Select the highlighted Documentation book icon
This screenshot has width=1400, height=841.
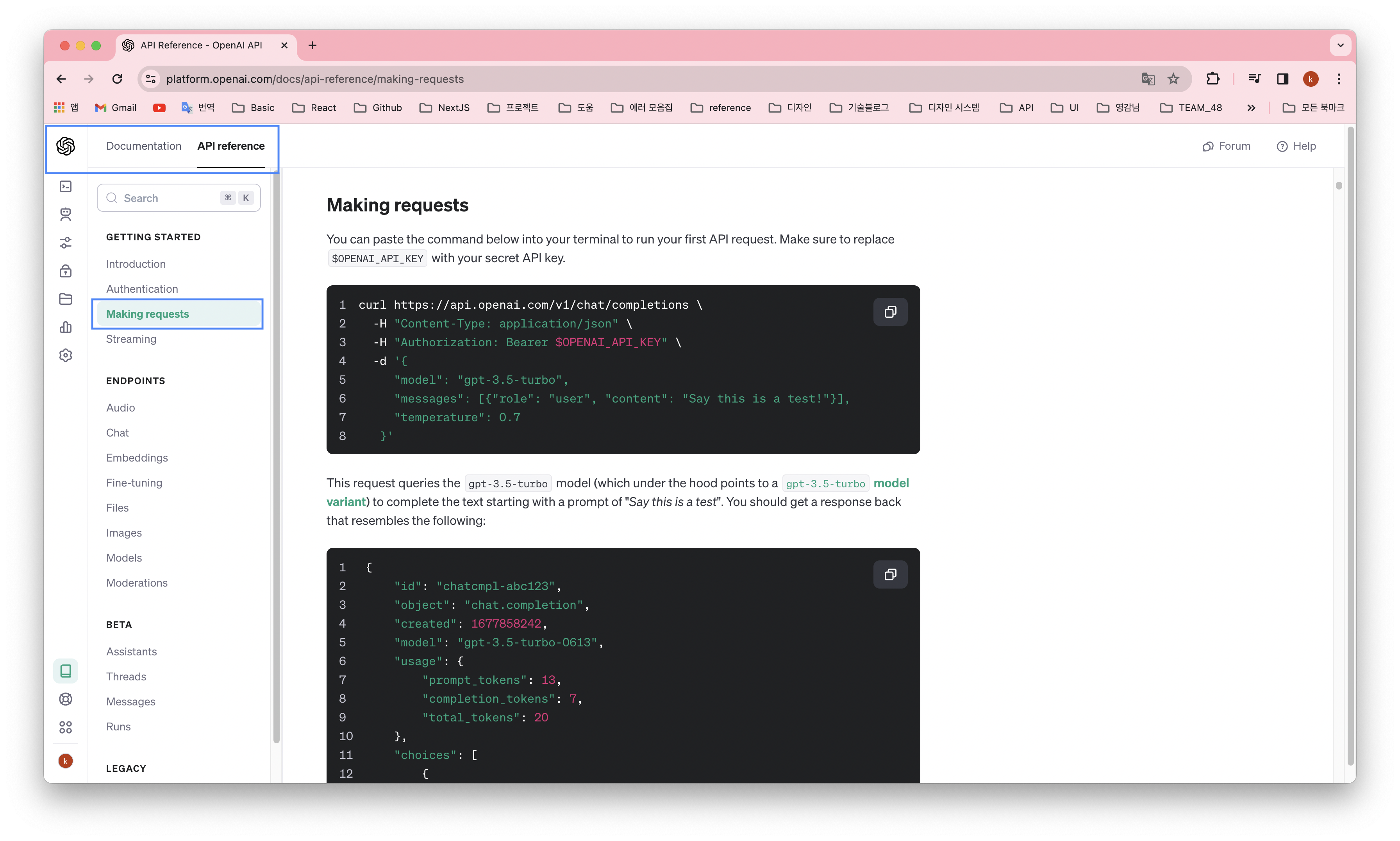(x=66, y=671)
